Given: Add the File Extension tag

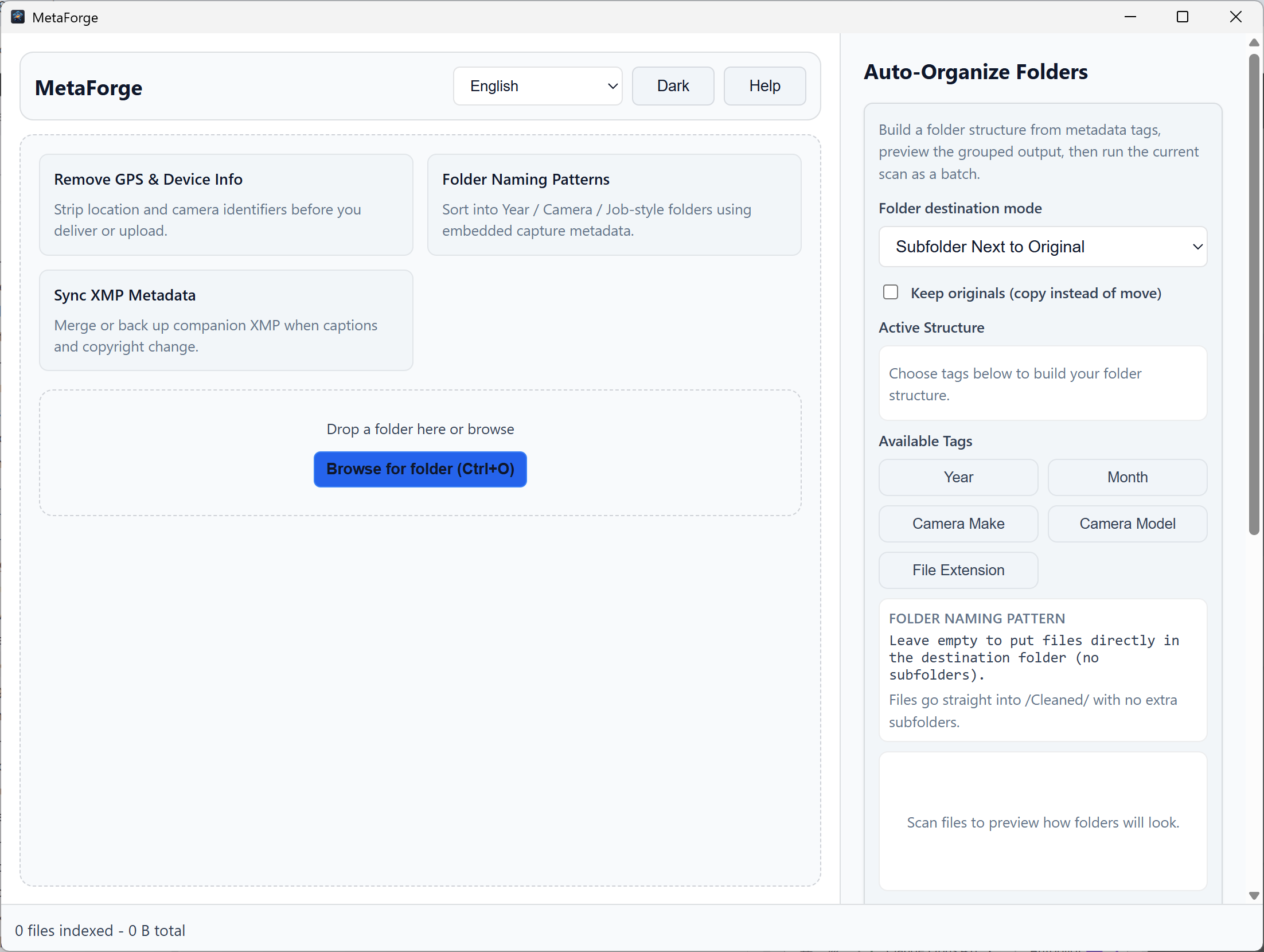Looking at the screenshot, I should pyautogui.click(x=958, y=570).
